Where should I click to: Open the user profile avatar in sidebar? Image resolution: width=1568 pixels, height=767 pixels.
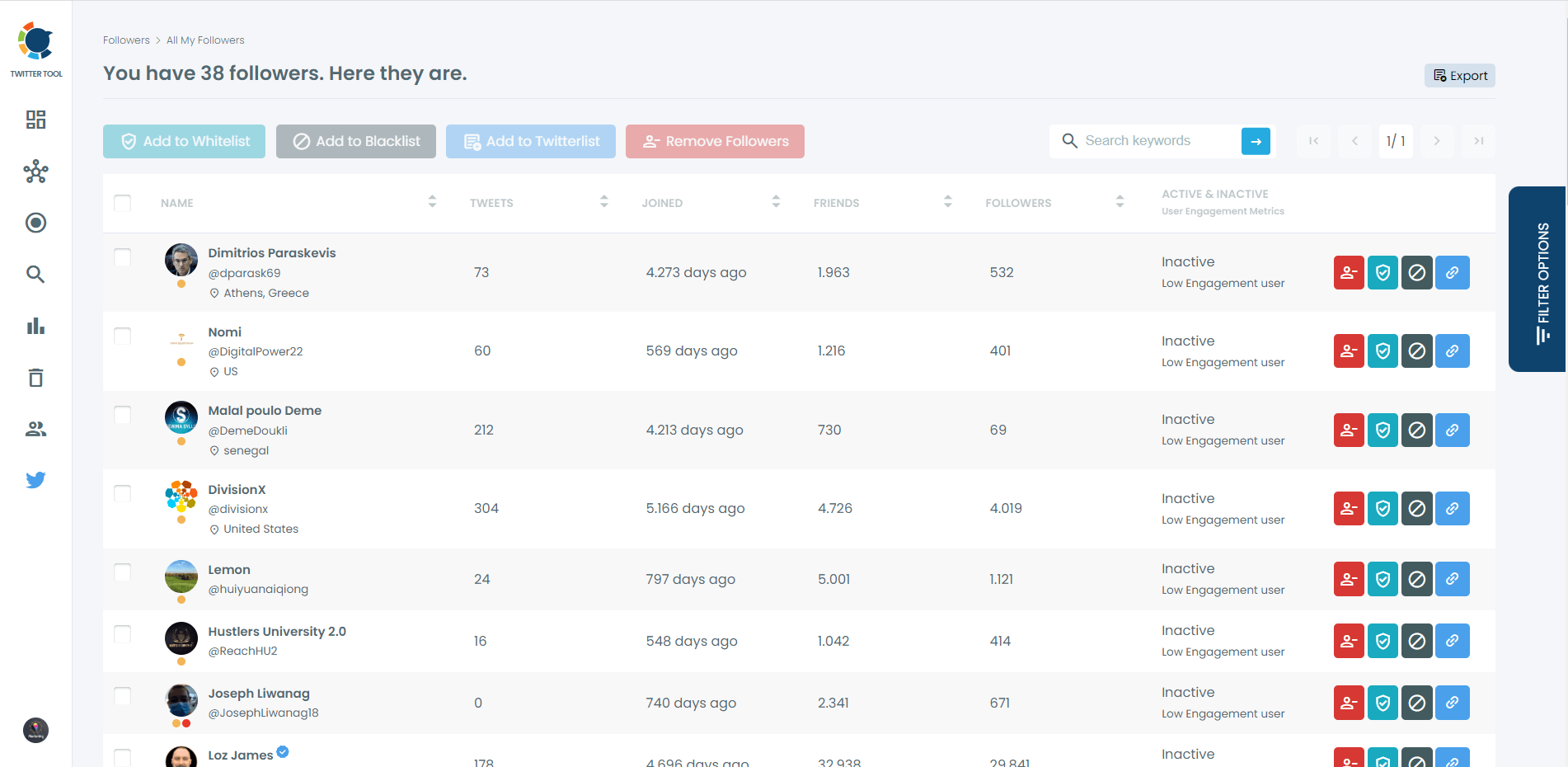[x=35, y=730]
